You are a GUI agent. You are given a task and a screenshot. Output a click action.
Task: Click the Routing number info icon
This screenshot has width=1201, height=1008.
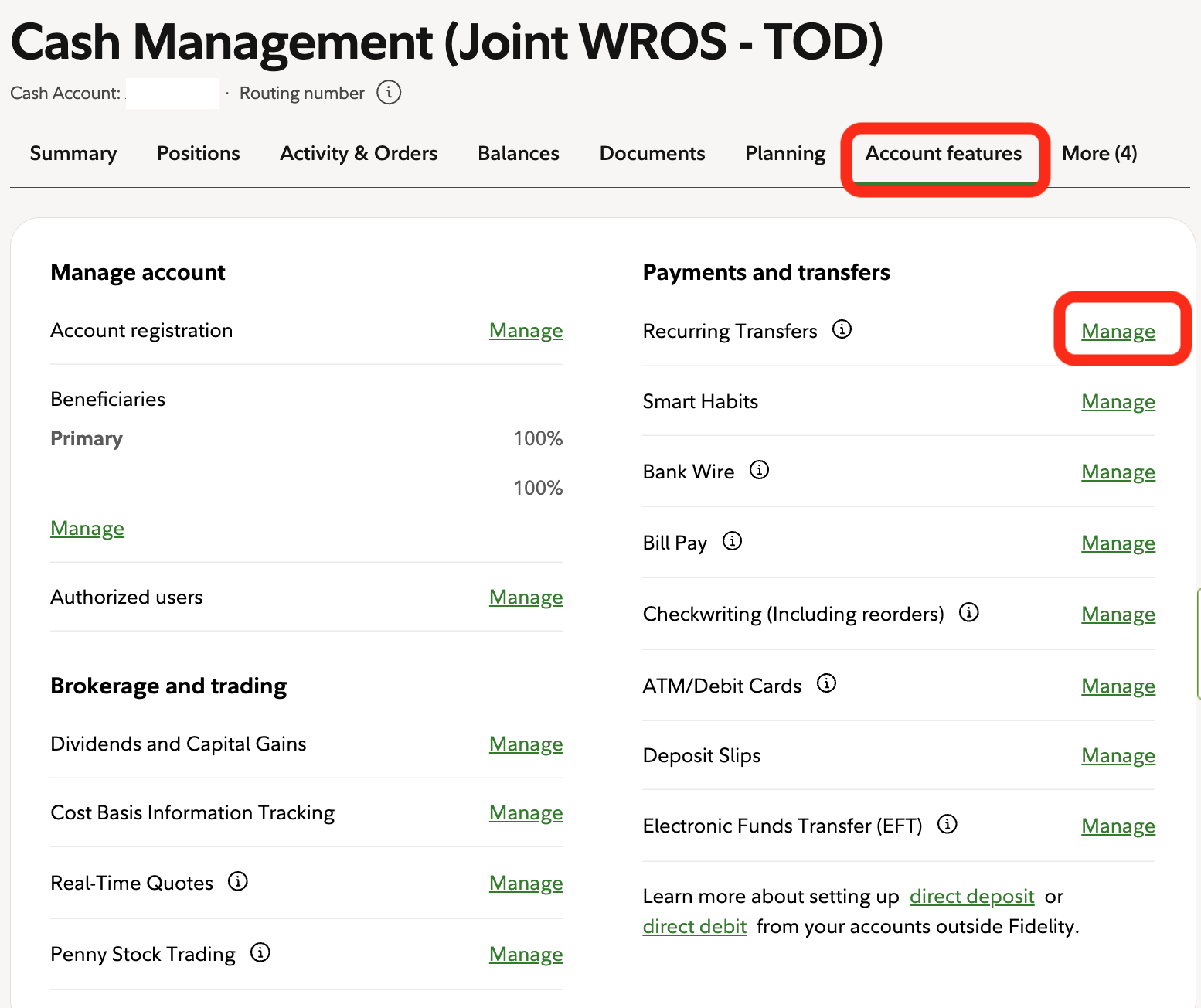[389, 93]
